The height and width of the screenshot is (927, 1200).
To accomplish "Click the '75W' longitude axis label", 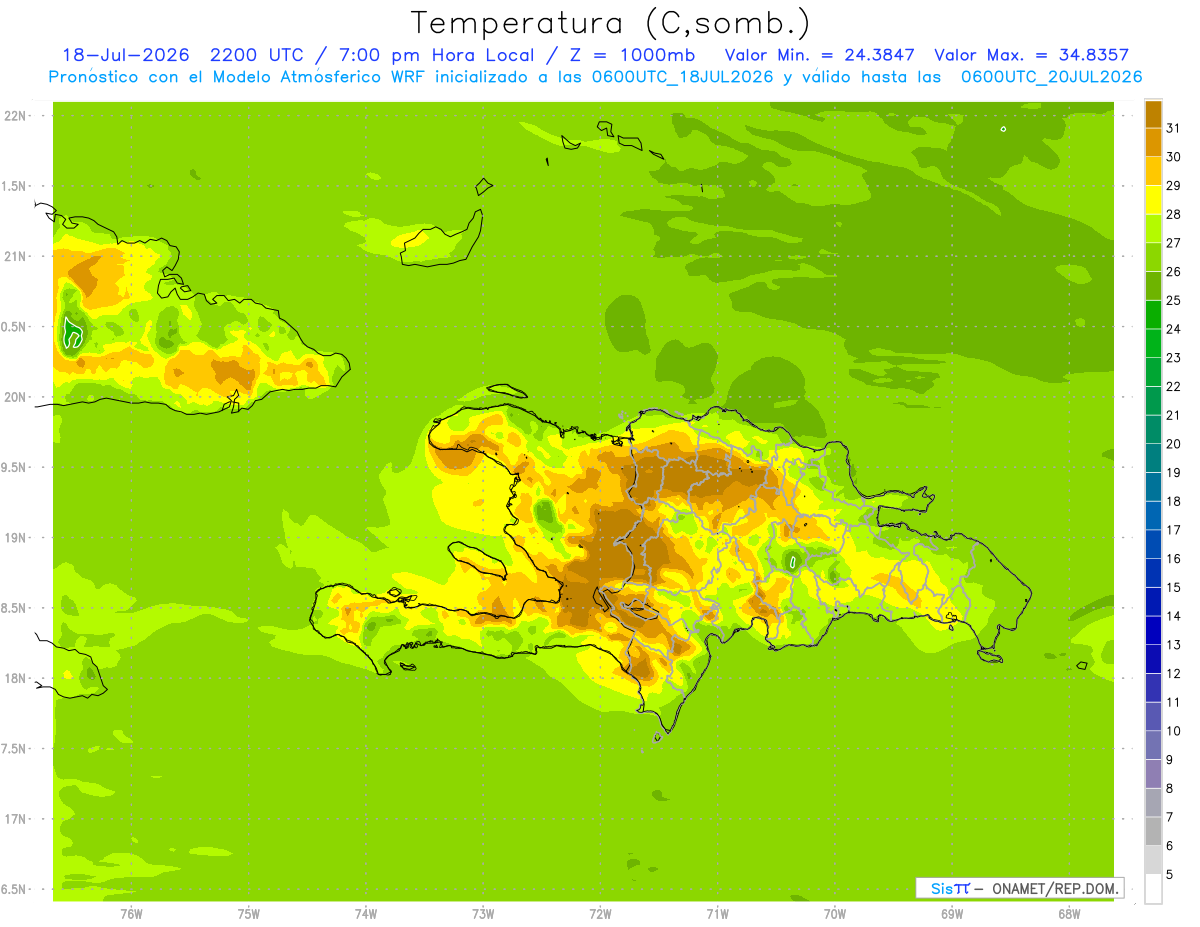I will (249, 914).
